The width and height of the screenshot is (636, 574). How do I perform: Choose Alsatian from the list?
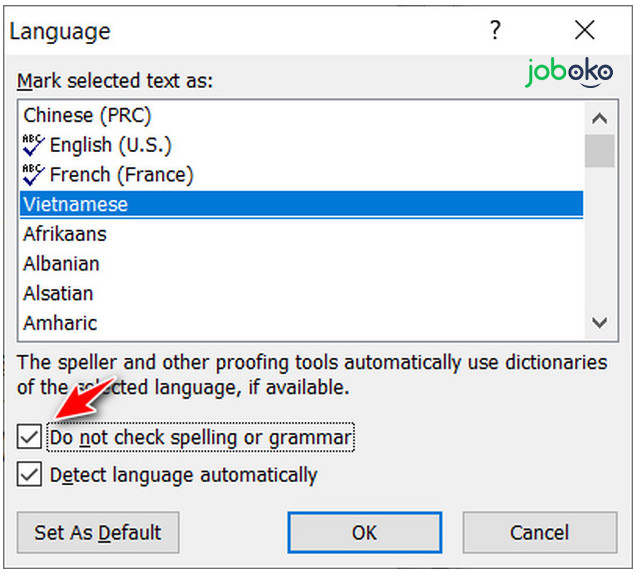point(59,294)
